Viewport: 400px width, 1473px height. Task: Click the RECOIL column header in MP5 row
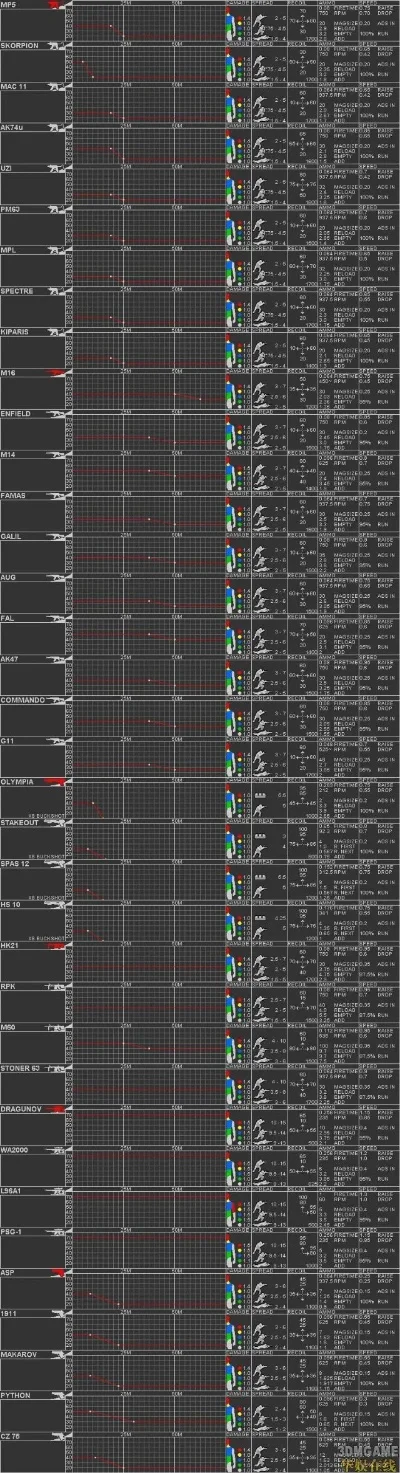coord(296,3)
